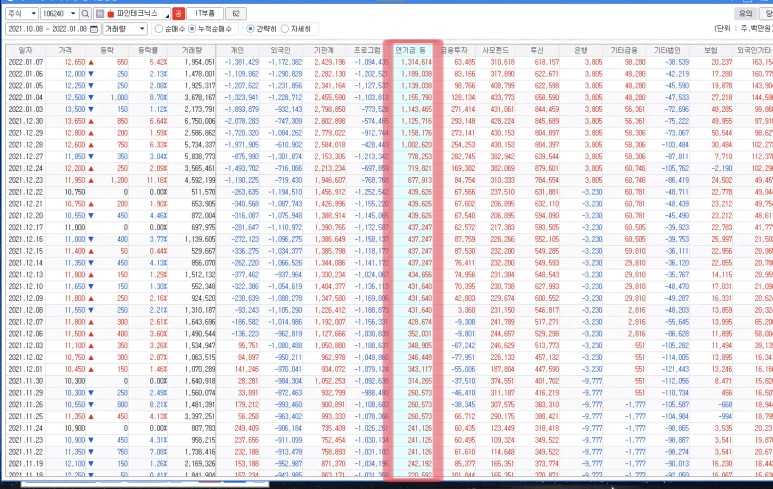Click the 기관계 column header
Viewport: 773px width, 489px height.
click(324, 50)
